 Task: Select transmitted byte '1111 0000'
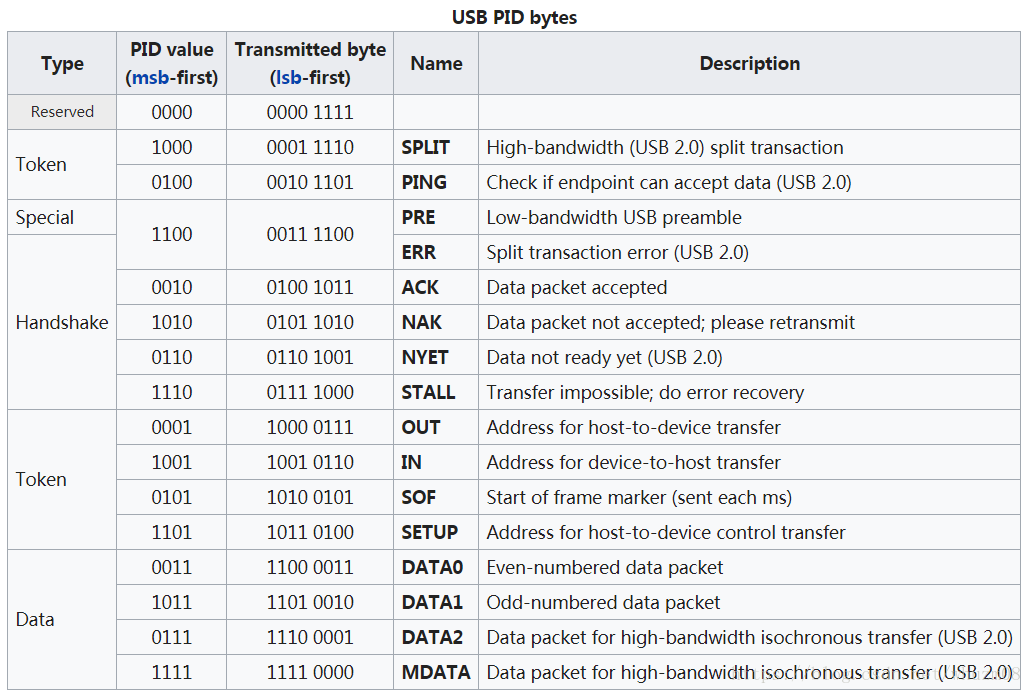click(x=310, y=672)
